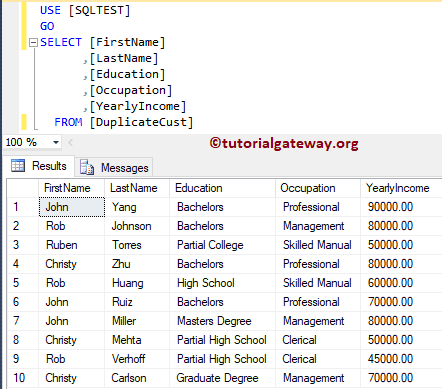This screenshot has height=389, width=442.
Task: Switch to the Messages tab
Action: pos(115,168)
